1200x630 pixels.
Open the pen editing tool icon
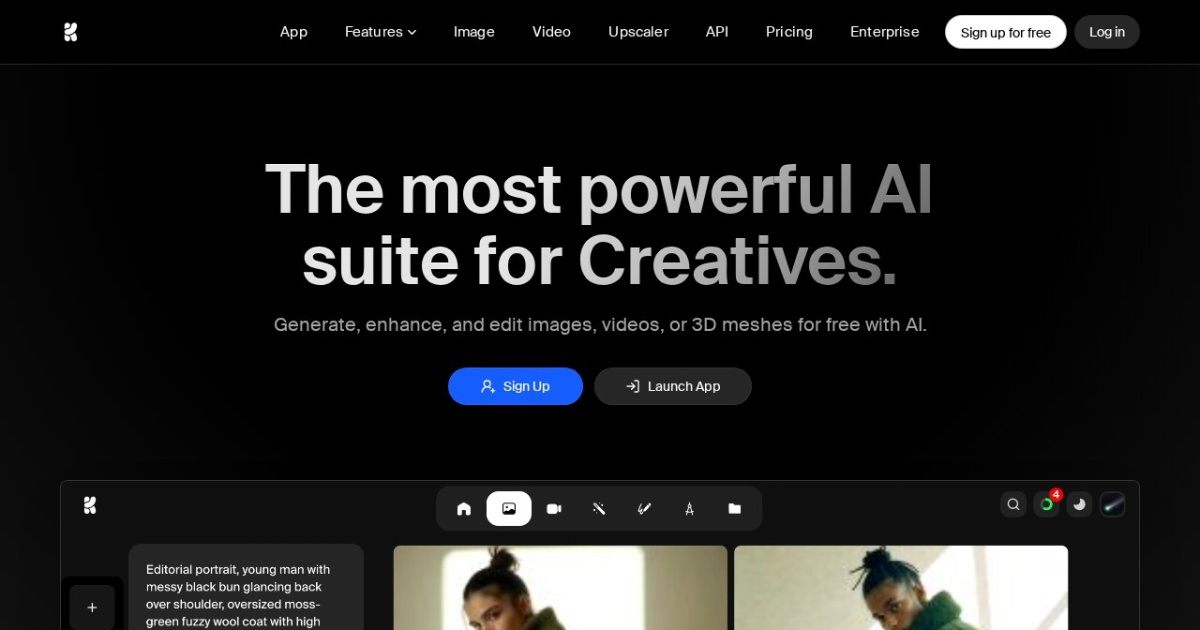644,508
